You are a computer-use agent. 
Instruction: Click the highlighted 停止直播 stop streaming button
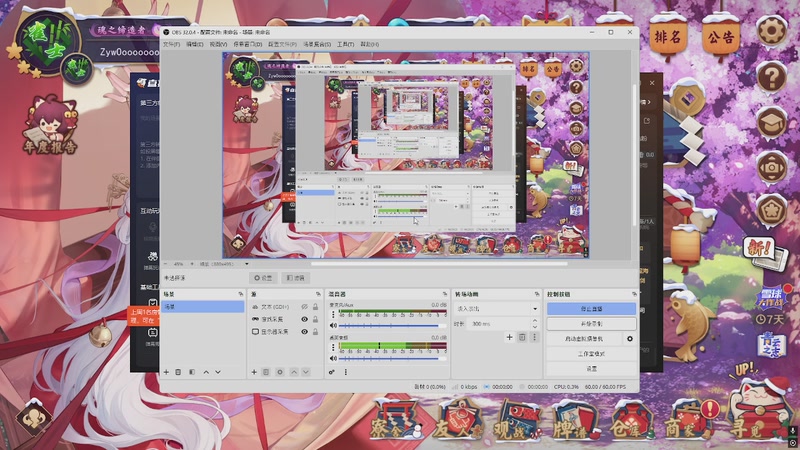[x=591, y=309]
